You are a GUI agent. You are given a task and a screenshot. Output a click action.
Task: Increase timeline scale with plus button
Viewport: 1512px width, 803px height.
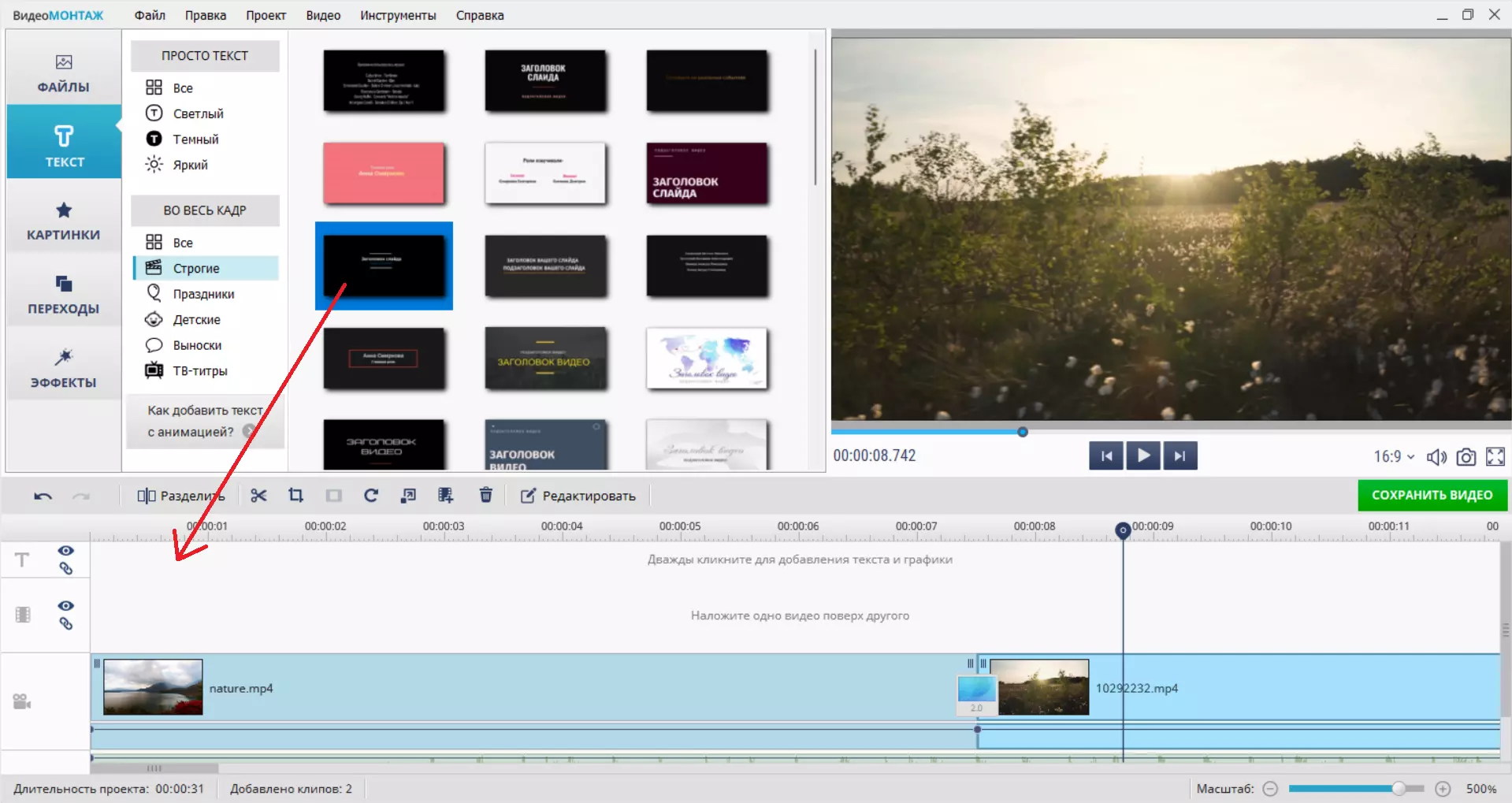tap(1443, 788)
